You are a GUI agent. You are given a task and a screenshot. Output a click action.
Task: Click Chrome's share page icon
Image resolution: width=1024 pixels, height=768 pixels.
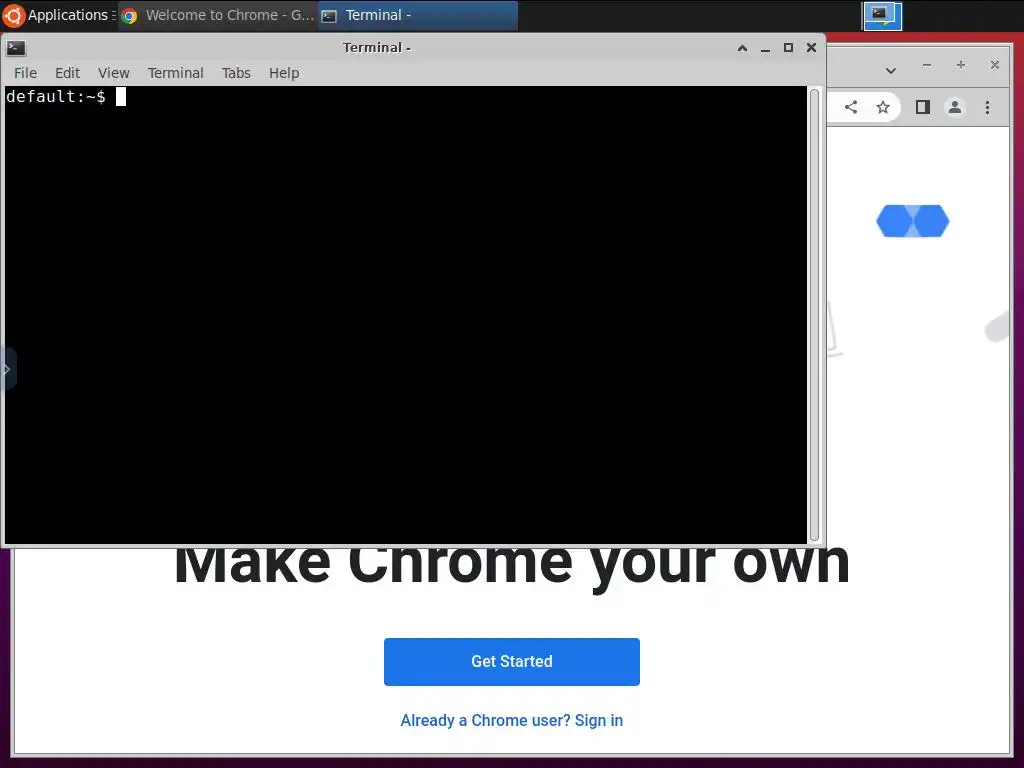click(x=850, y=107)
